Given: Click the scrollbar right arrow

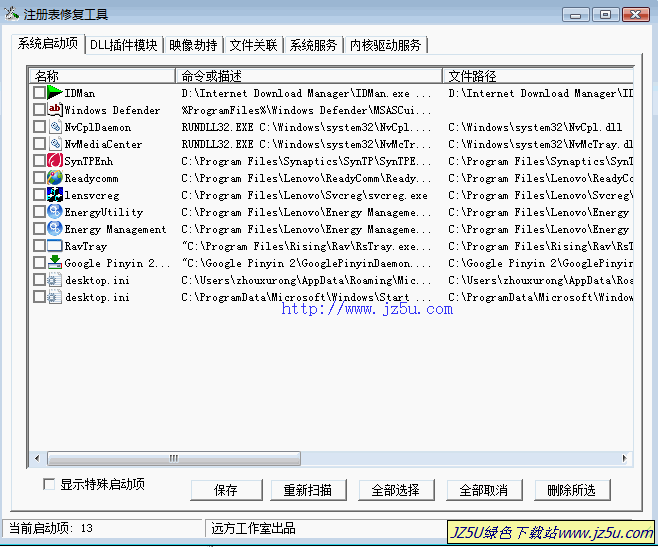Looking at the screenshot, I should click(625, 458).
